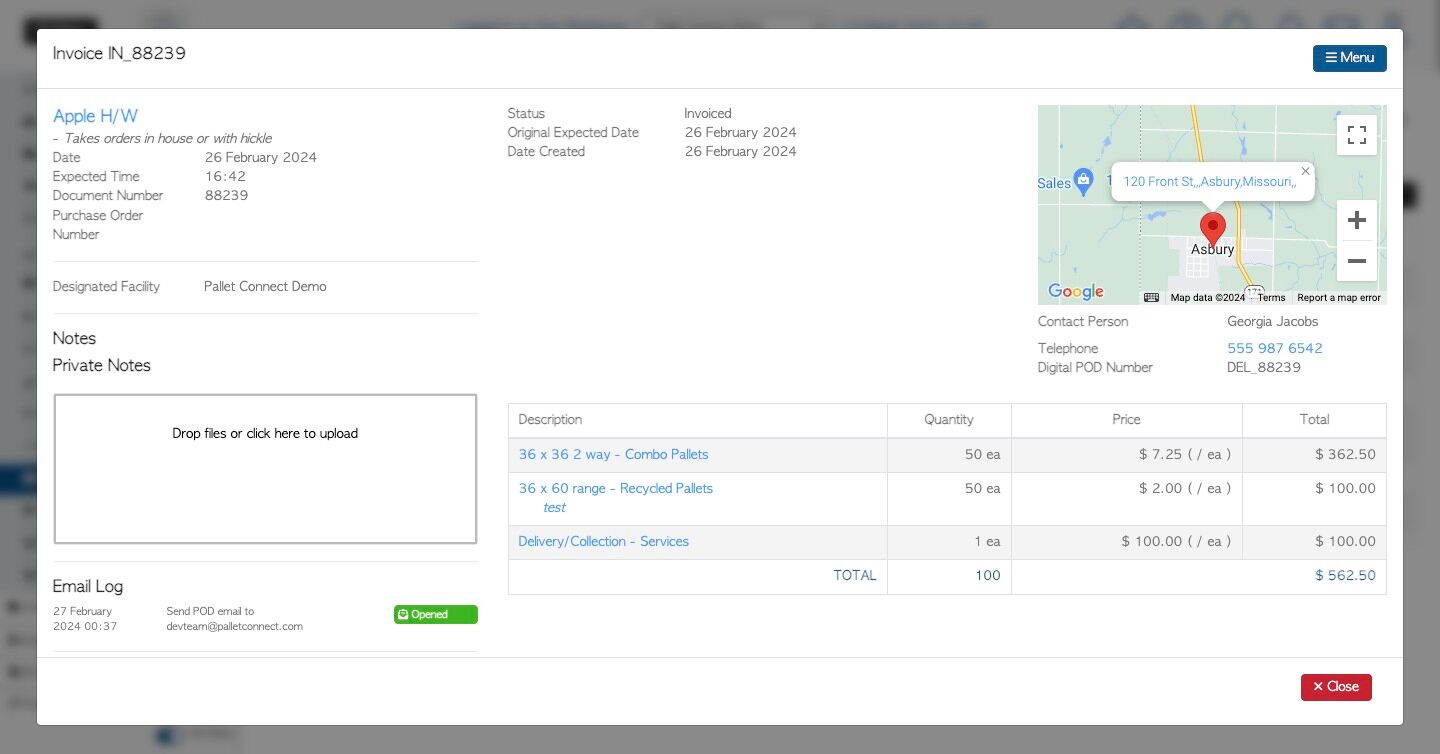
Task: Zoom out on the map
Action: coord(1357,261)
